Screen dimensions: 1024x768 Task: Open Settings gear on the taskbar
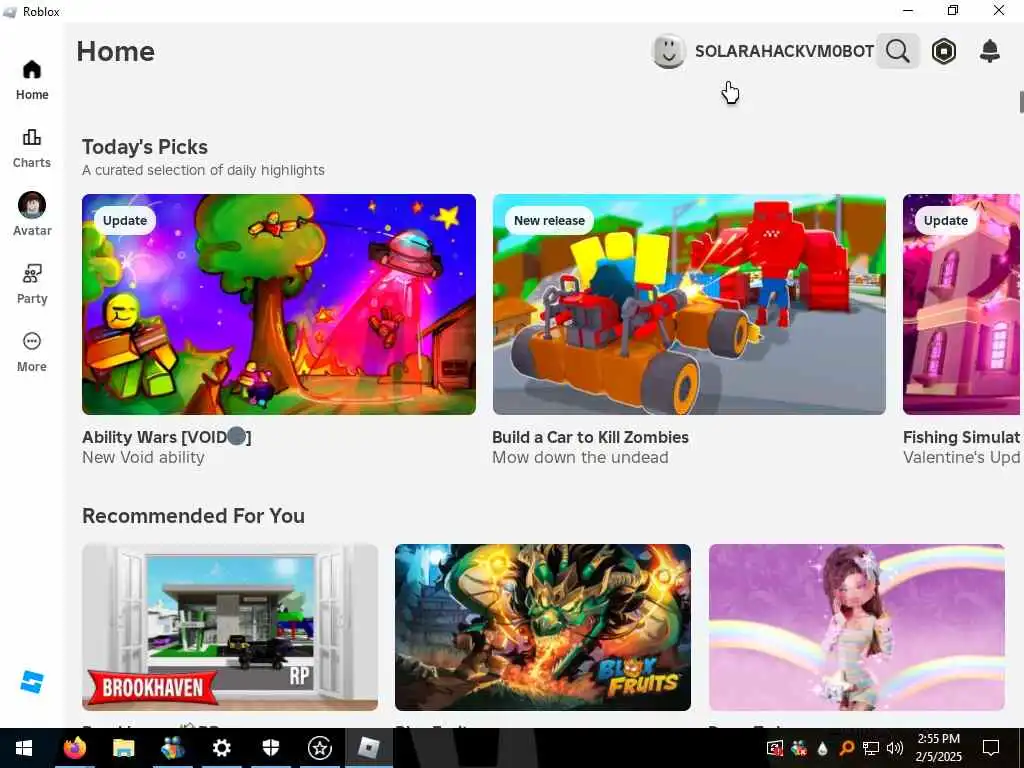221,748
